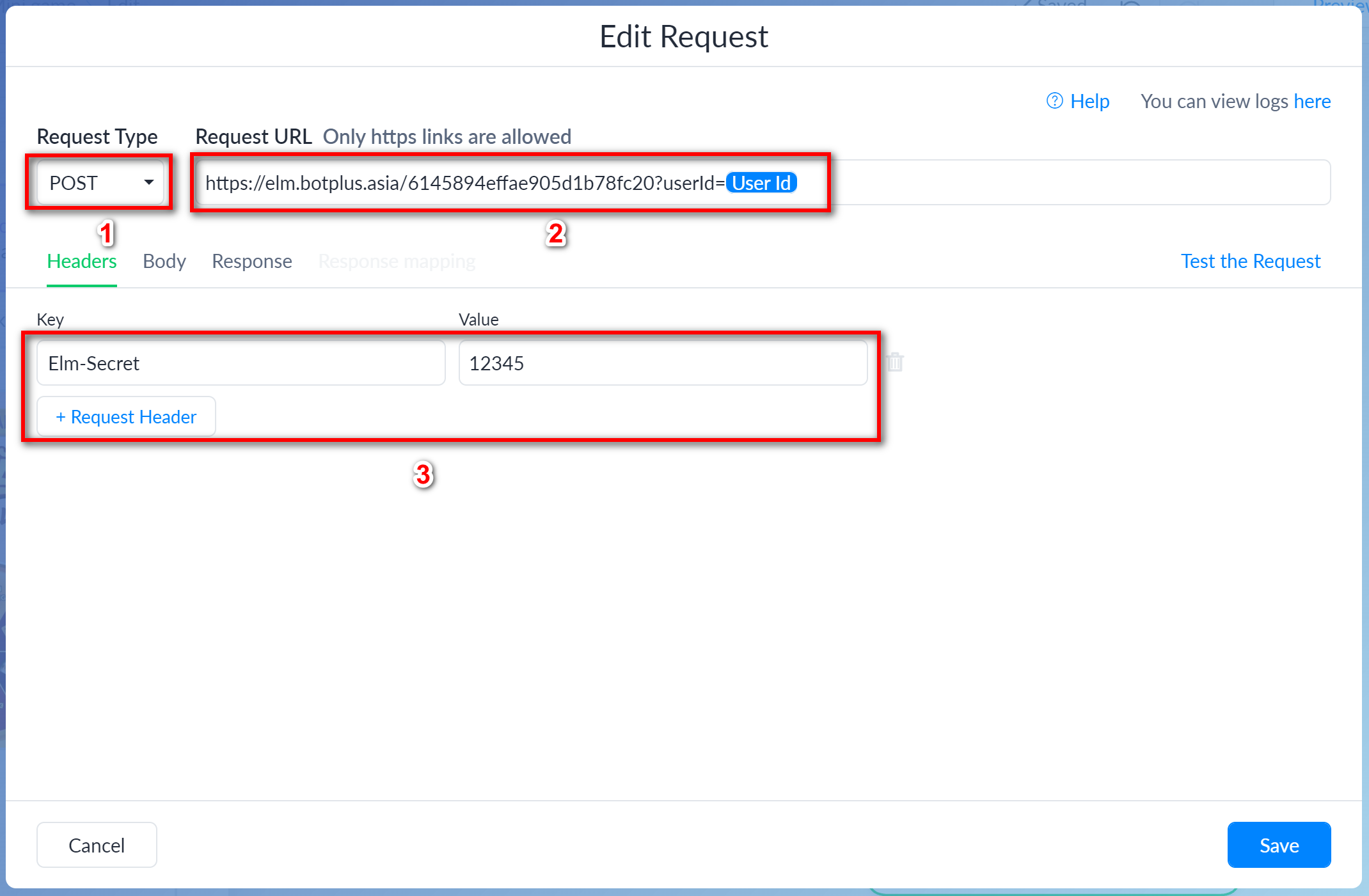Switch to the Headers tab
Screen dimensions: 1369x896
(x=82, y=261)
